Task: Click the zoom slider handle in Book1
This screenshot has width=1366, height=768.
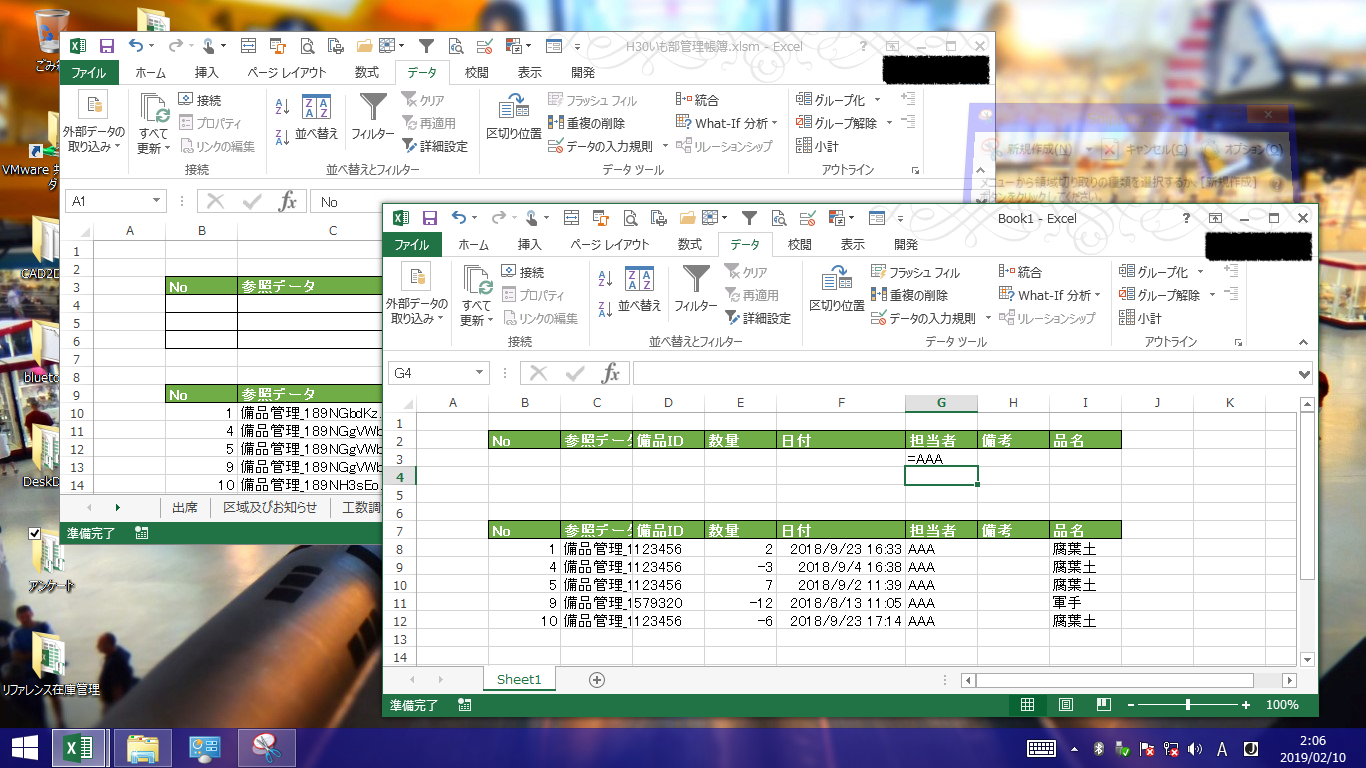Action: tap(1187, 705)
